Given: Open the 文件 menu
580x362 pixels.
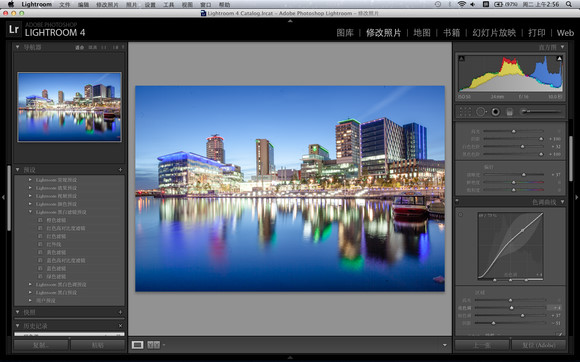Looking at the screenshot, I should 65,4.
